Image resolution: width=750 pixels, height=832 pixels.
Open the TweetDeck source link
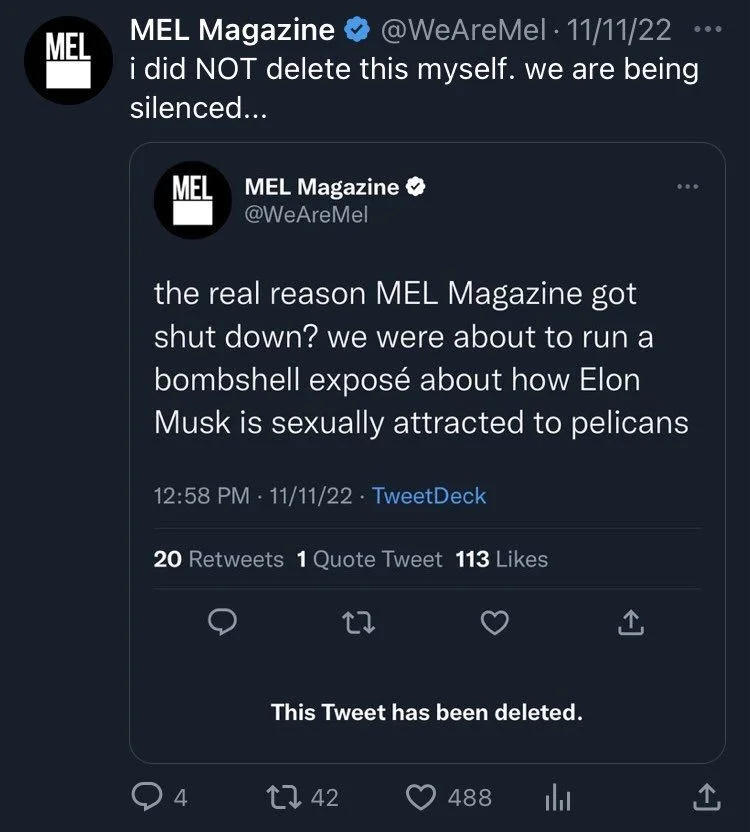[428, 493]
